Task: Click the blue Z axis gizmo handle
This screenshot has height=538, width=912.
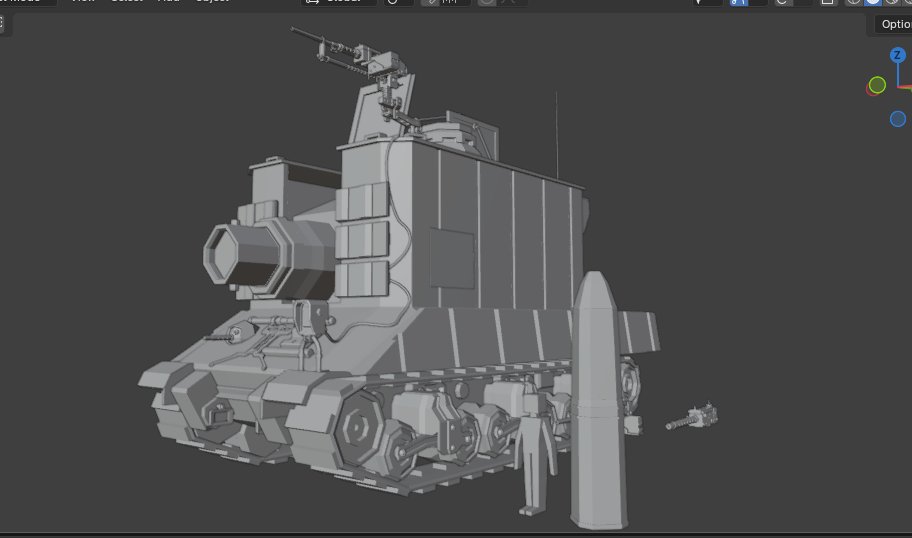Action: point(897,55)
